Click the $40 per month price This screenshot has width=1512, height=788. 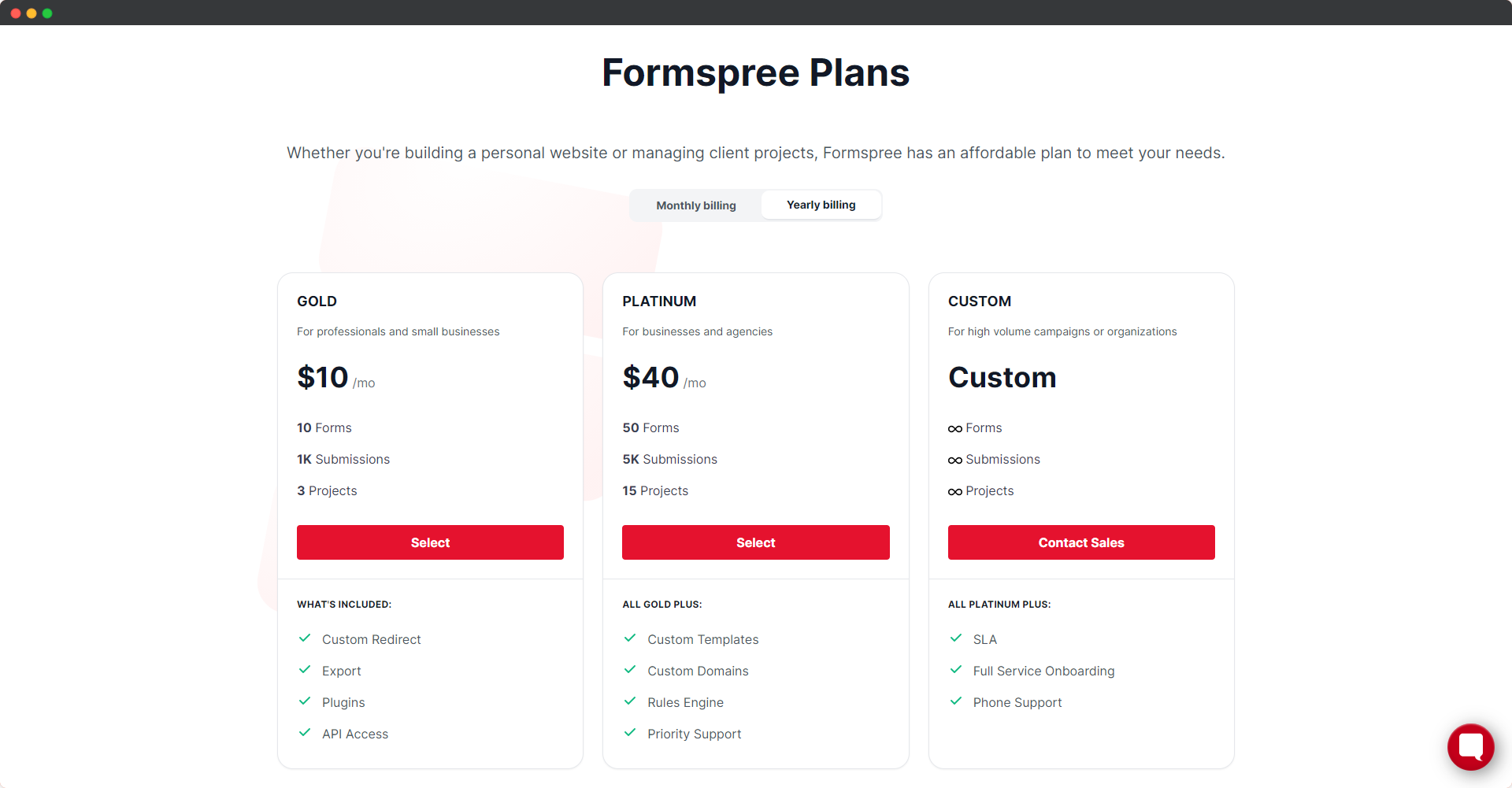click(664, 378)
